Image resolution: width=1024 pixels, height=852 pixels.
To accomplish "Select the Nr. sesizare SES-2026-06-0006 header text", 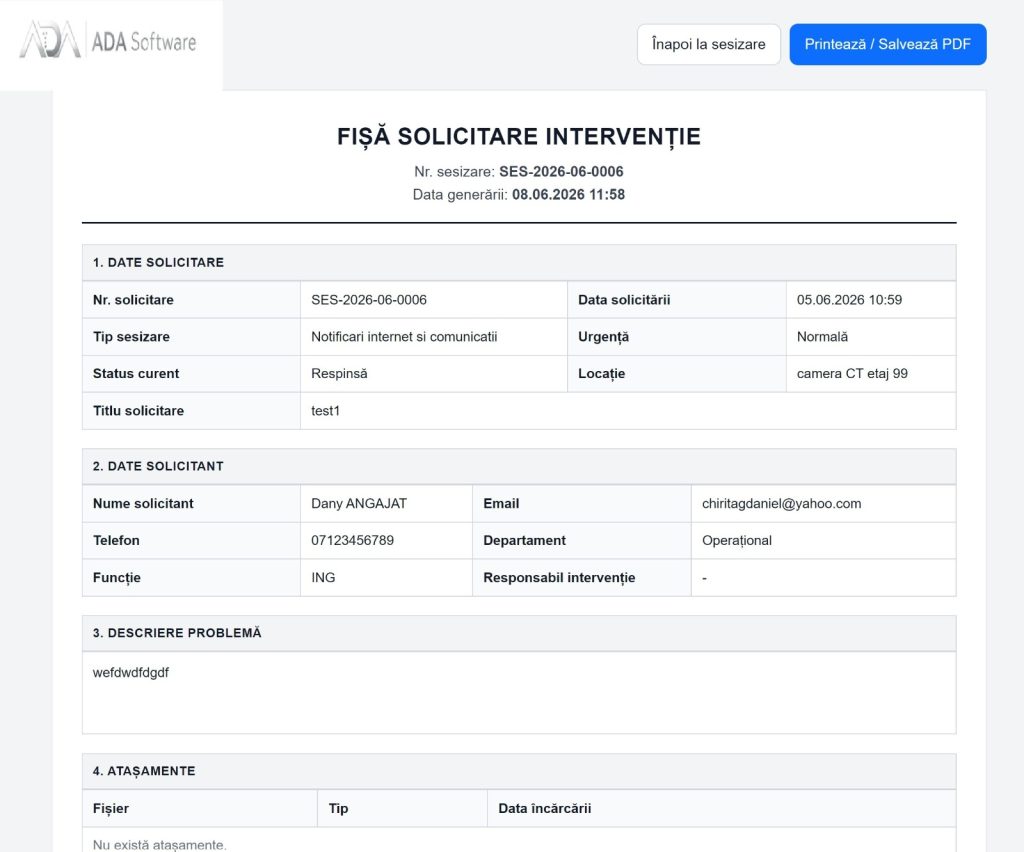I will tap(519, 172).
